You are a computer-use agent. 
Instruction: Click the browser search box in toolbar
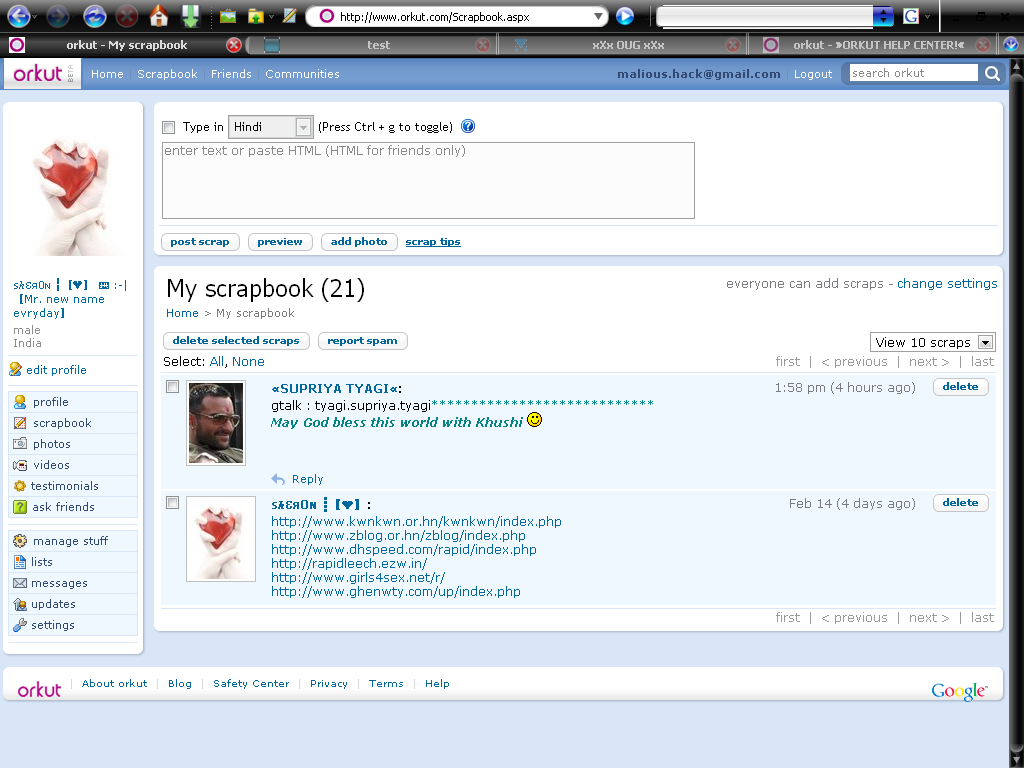tap(765, 16)
